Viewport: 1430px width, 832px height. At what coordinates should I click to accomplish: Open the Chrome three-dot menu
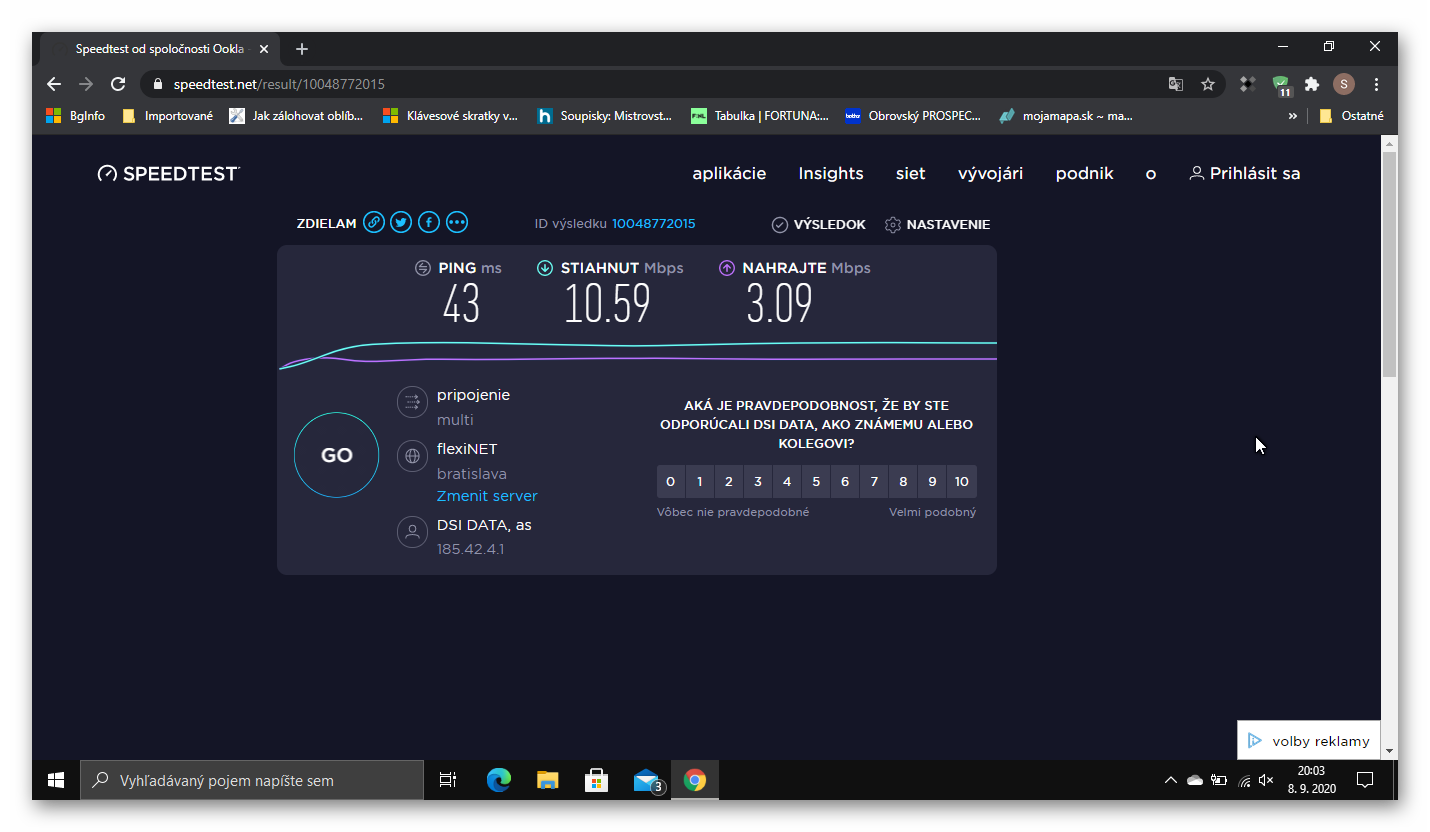click(x=1377, y=84)
